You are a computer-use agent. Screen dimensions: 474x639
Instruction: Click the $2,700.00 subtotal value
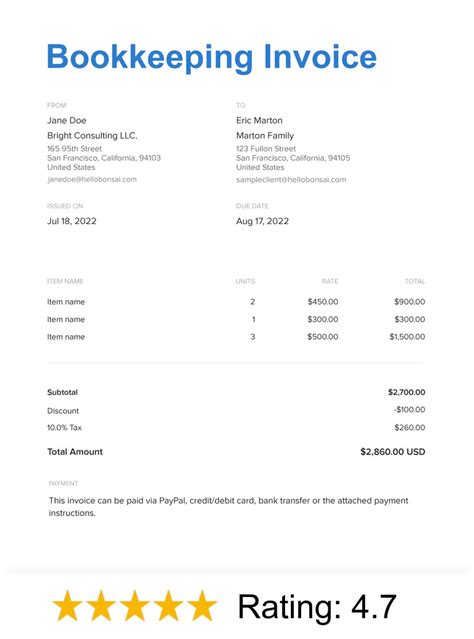point(406,392)
